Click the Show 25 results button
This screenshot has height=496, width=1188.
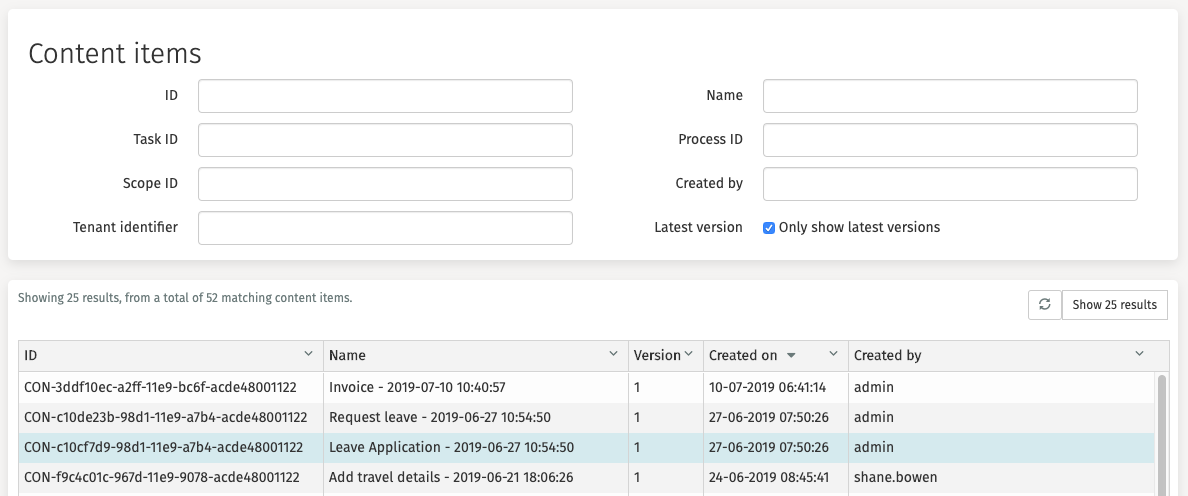click(1114, 305)
